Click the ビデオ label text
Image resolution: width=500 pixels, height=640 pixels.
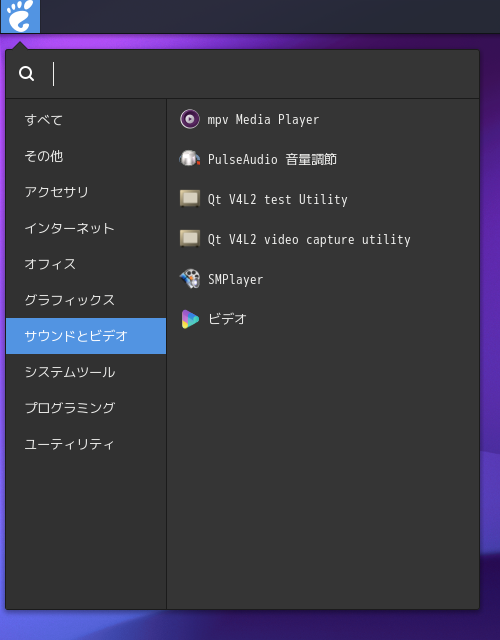pos(227,319)
